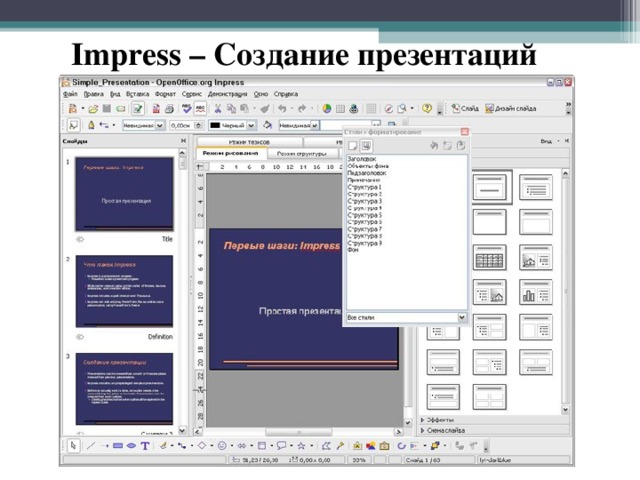Click the Слайд button to add slide
The height and width of the screenshot is (480, 640).
click(465, 109)
